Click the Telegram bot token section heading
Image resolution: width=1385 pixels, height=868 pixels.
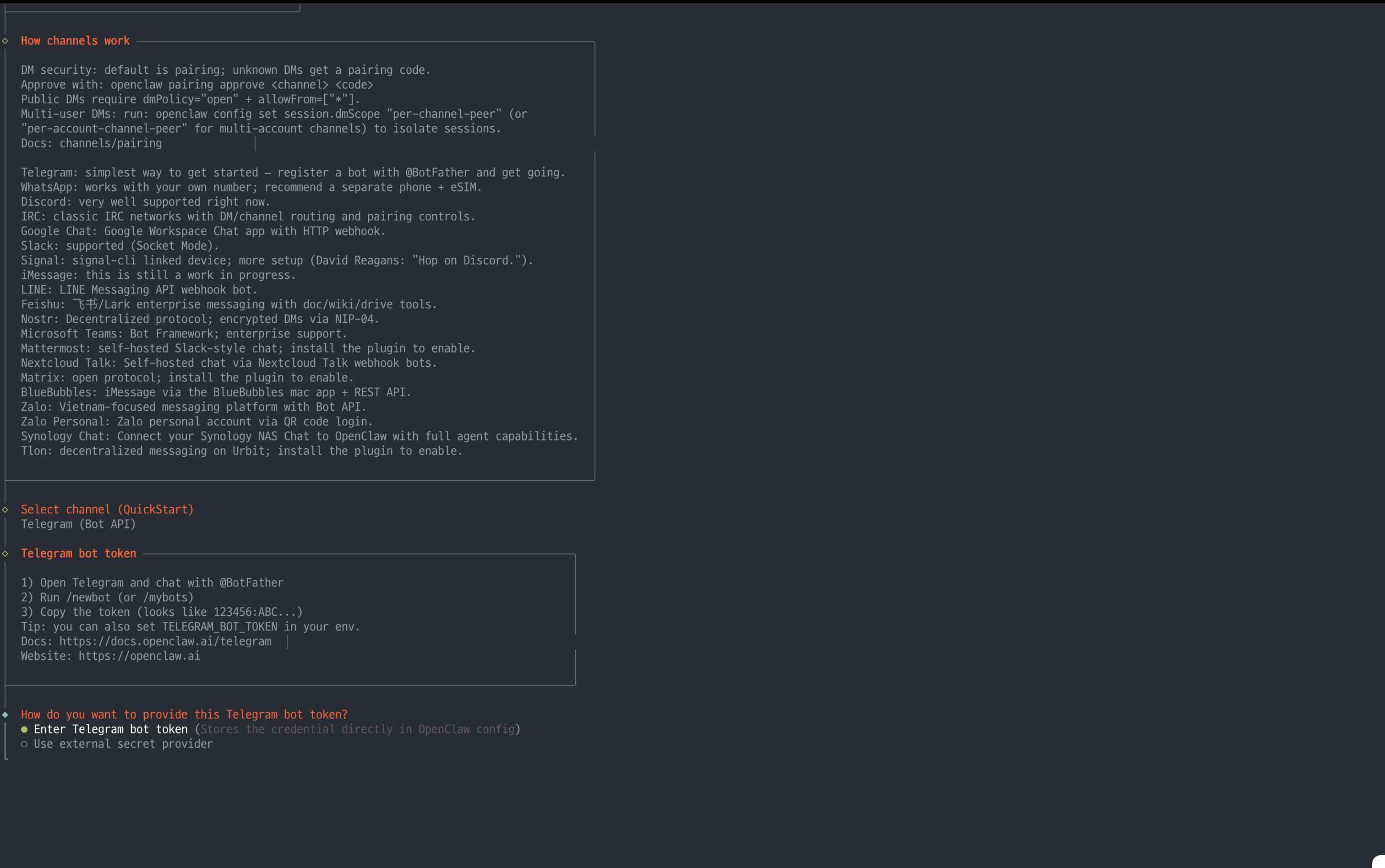79,553
